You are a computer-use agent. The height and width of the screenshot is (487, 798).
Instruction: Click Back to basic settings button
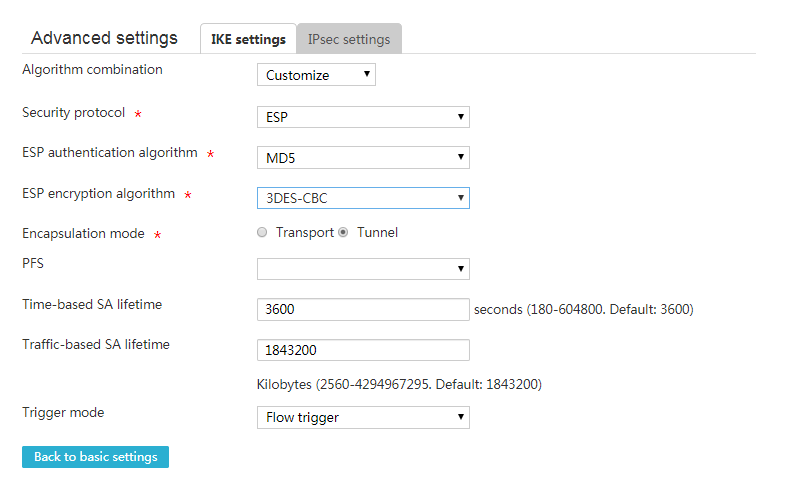[95, 457]
